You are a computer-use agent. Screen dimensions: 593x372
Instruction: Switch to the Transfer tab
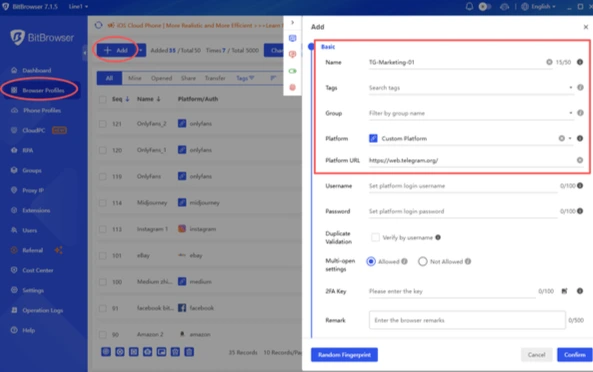[215, 78]
